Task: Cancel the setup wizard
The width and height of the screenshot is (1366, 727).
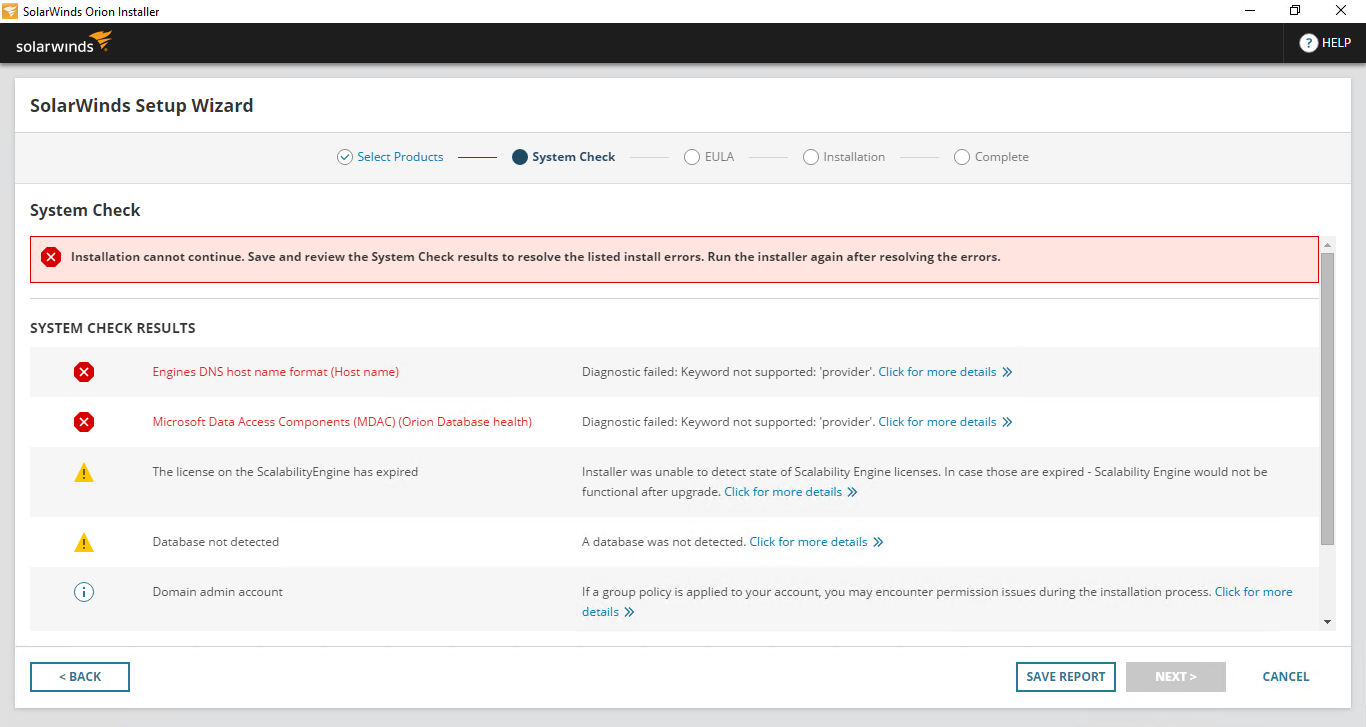Action: pos(1286,677)
